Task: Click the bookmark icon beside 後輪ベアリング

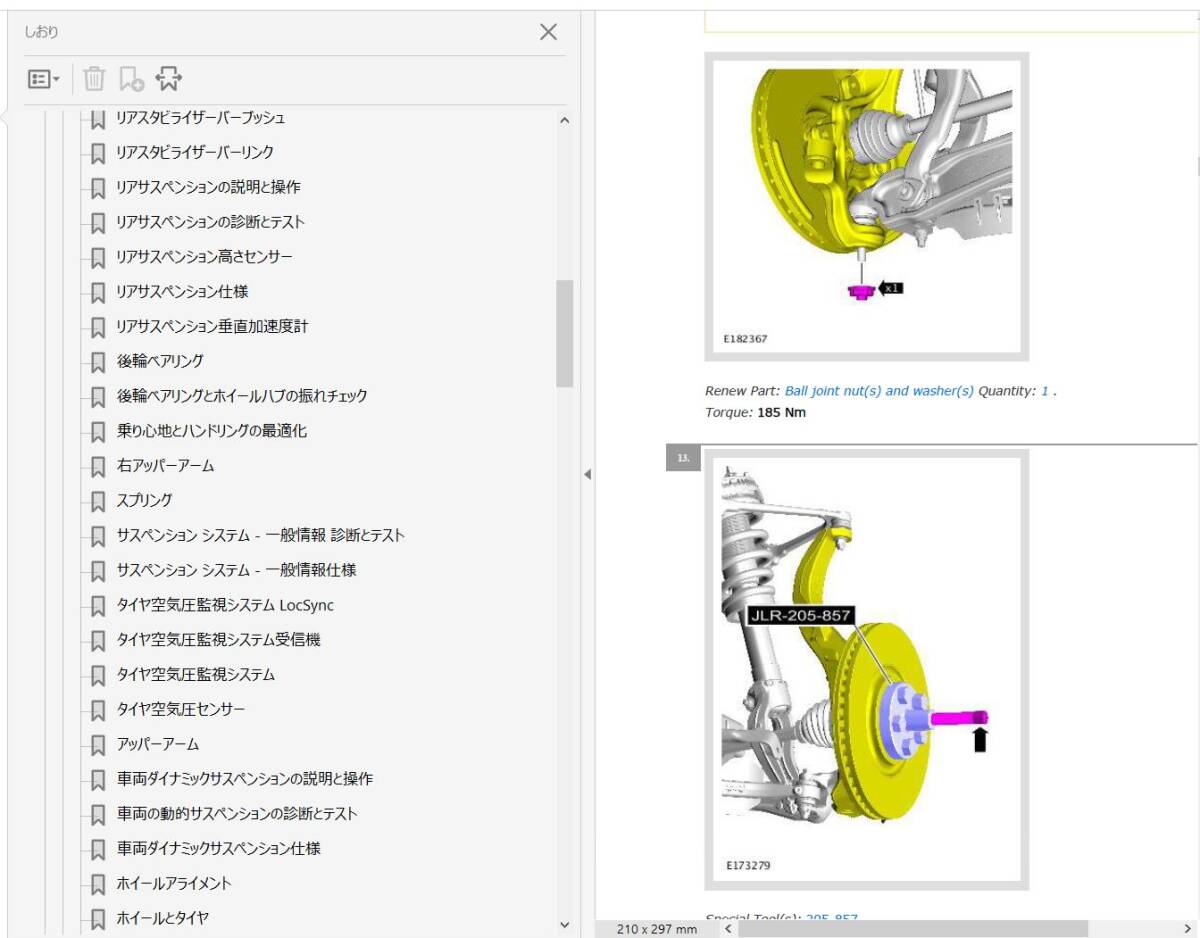Action: point(96,361)
